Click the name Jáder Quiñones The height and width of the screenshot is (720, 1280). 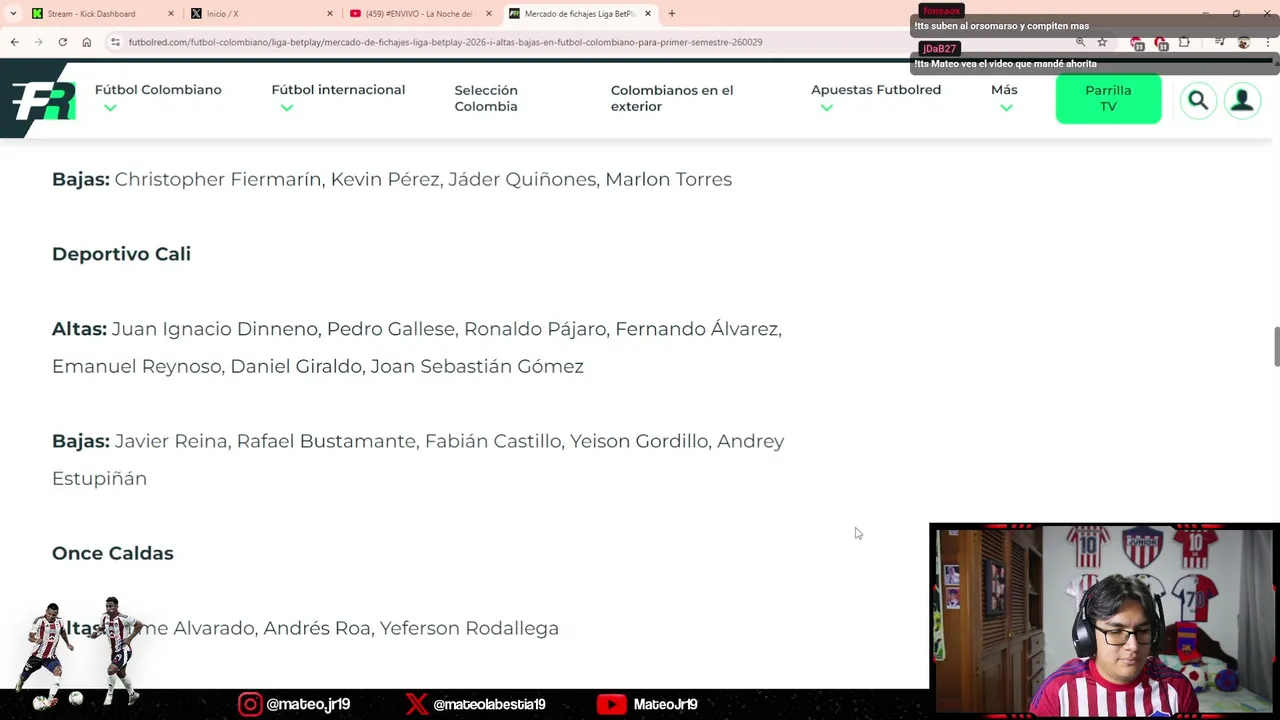522,179
